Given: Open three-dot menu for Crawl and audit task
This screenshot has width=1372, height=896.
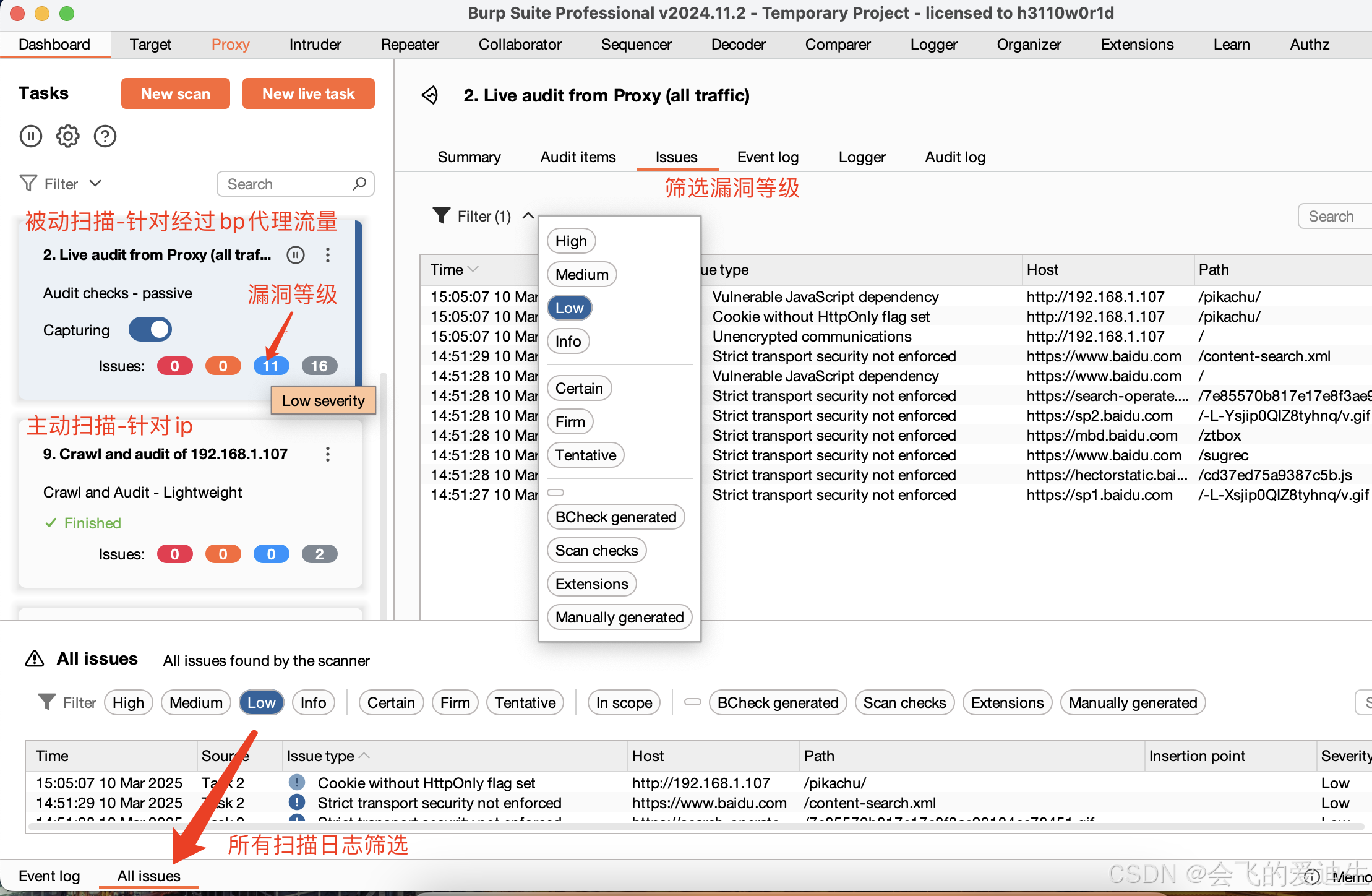Looking at the screenshot, I should (x=328, y=454).
